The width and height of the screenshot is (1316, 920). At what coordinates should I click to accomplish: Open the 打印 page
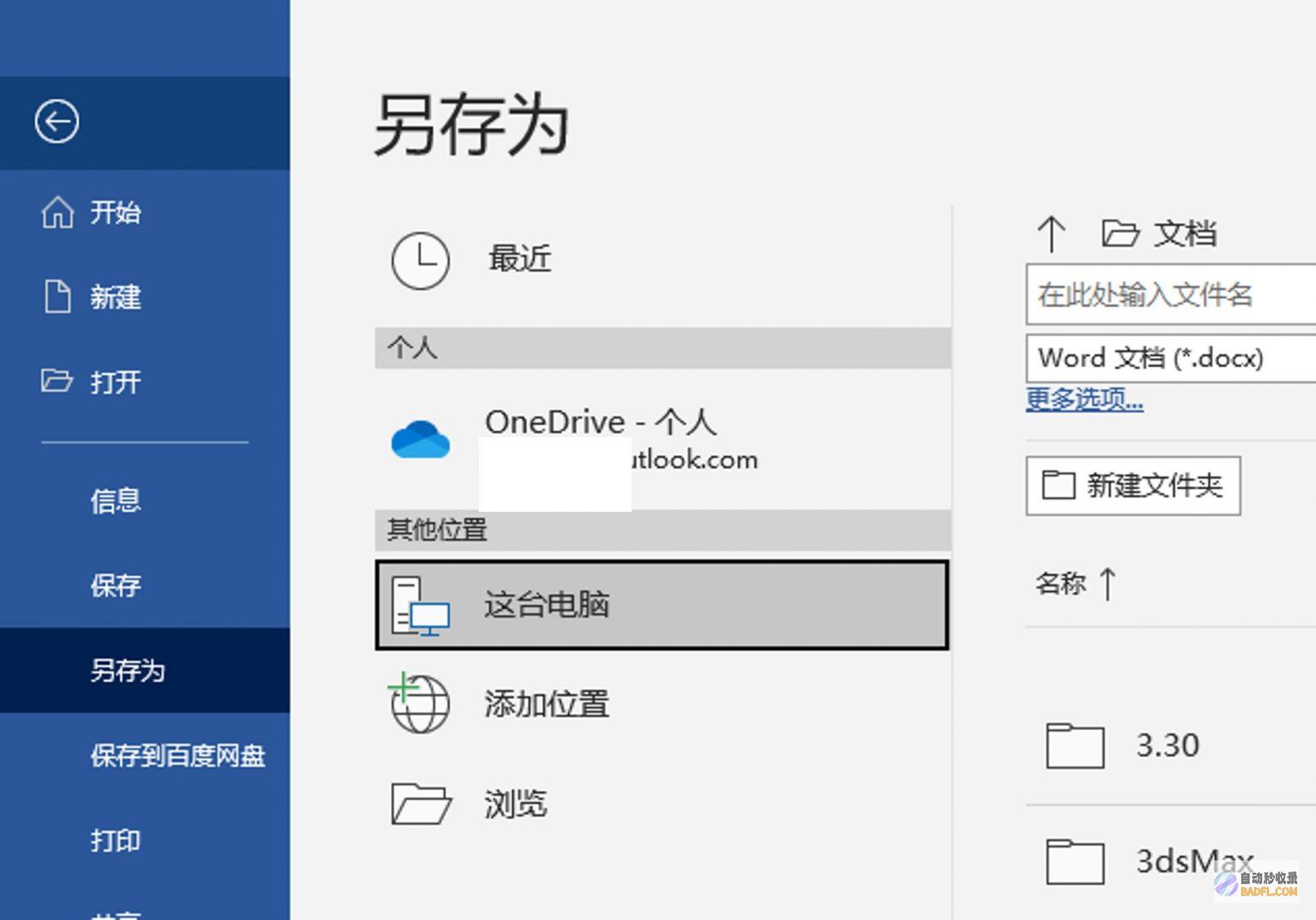(115, 840)
